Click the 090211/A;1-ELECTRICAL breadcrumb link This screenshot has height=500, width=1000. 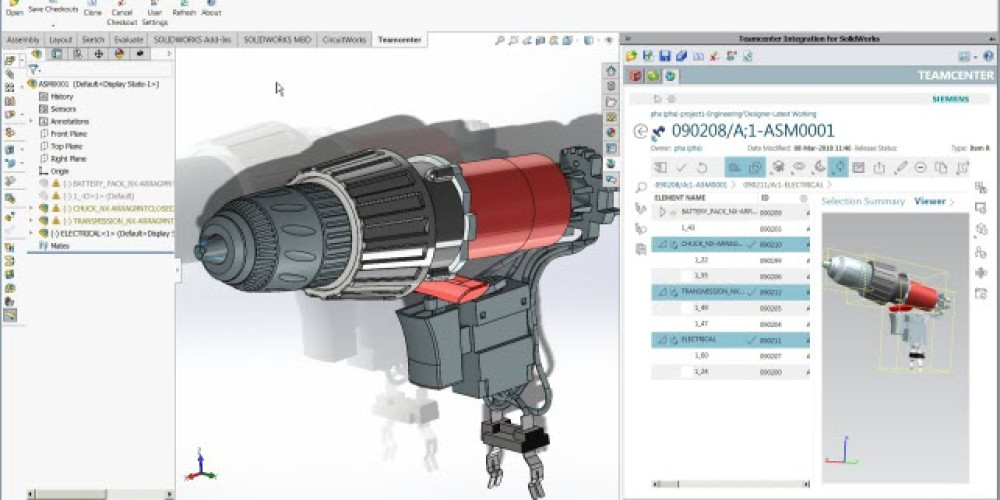(x=784, y=184)
